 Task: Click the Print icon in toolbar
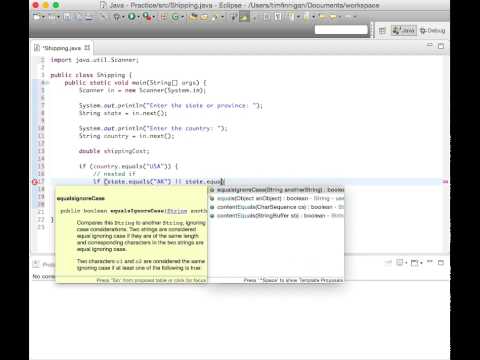(89, 16)
